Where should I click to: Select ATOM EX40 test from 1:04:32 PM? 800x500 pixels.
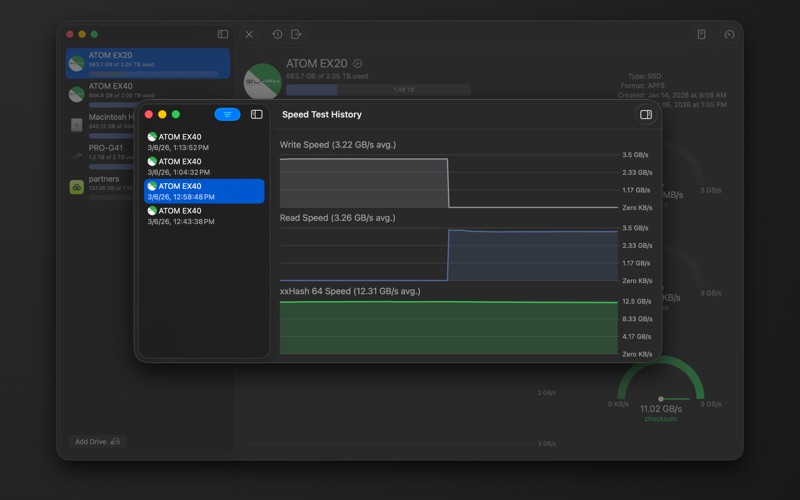204,166
